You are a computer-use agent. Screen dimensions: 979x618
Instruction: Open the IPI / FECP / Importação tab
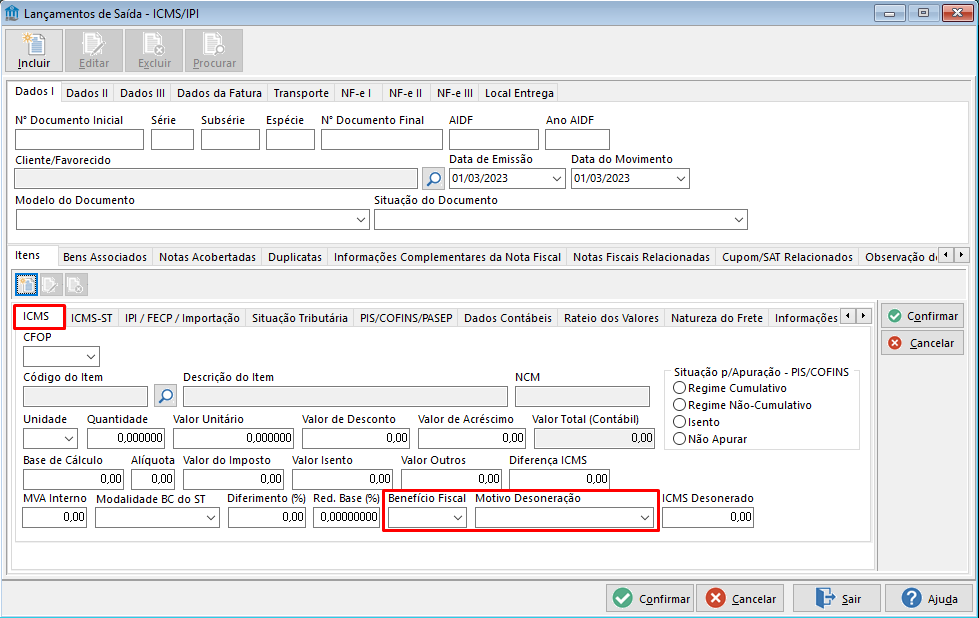(182, 318)
